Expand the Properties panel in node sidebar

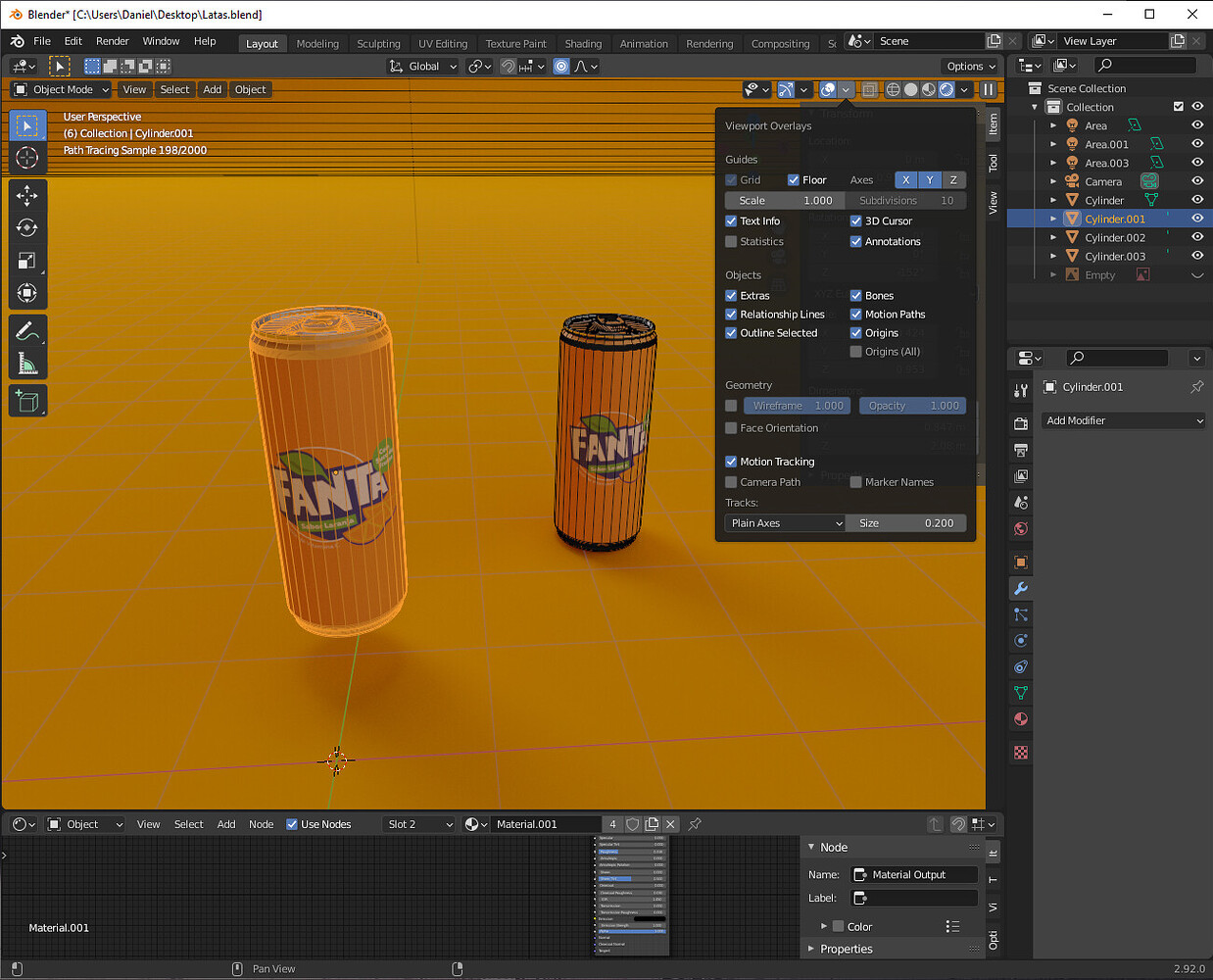click(x=810, y=949)
